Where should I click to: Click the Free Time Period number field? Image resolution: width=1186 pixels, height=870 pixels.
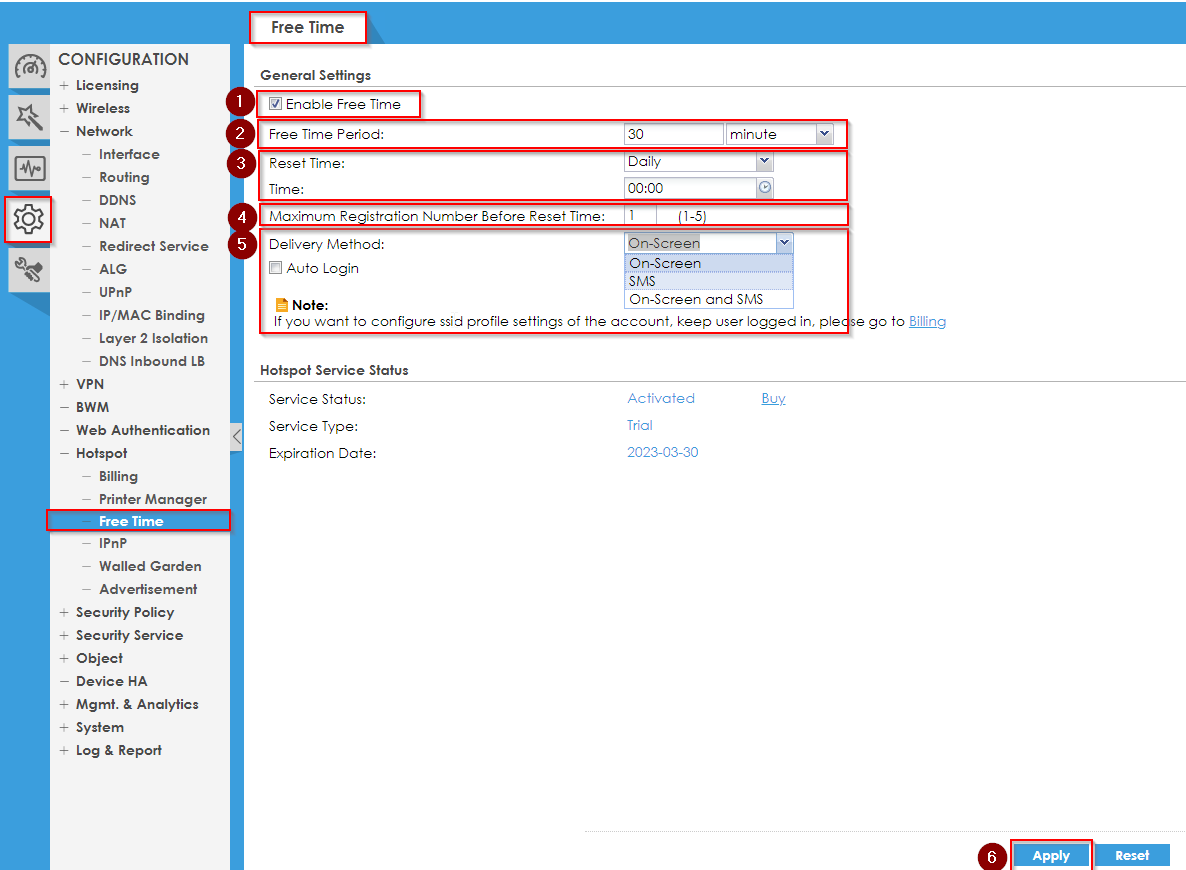(673, 134)
